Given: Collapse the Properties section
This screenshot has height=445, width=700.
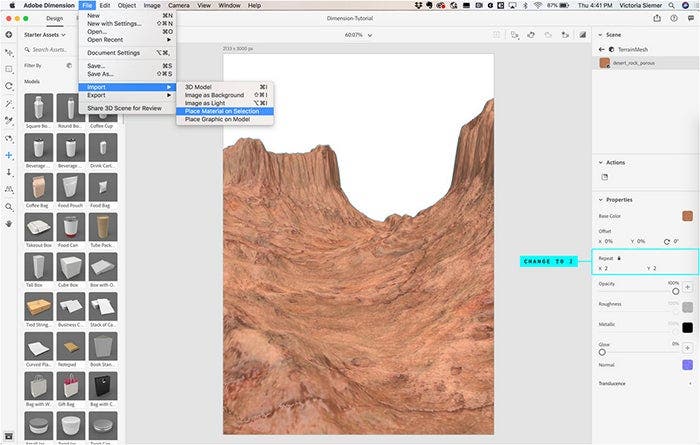Looking at the screenshot, I should [600, 200].
